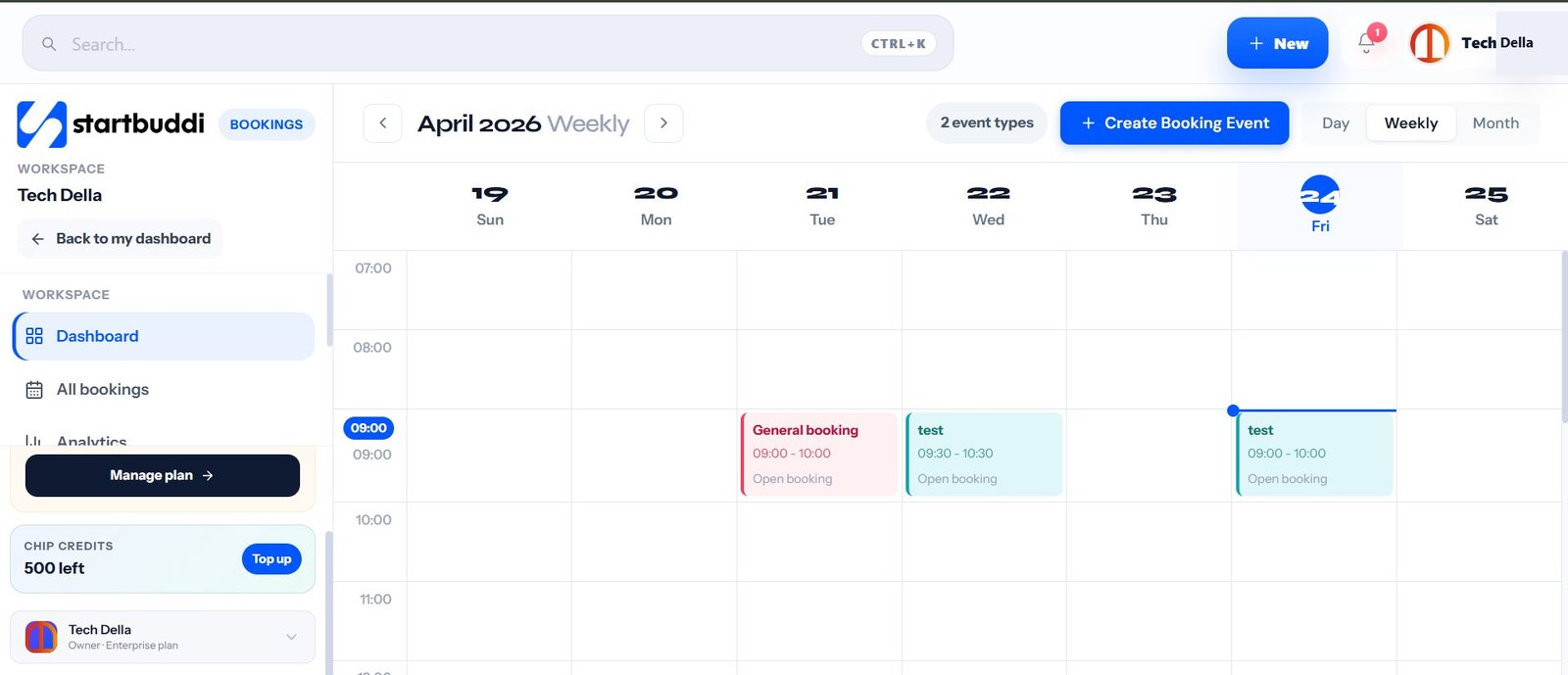
Task: Switch to Month calendar view
Action: (1495, 122)
